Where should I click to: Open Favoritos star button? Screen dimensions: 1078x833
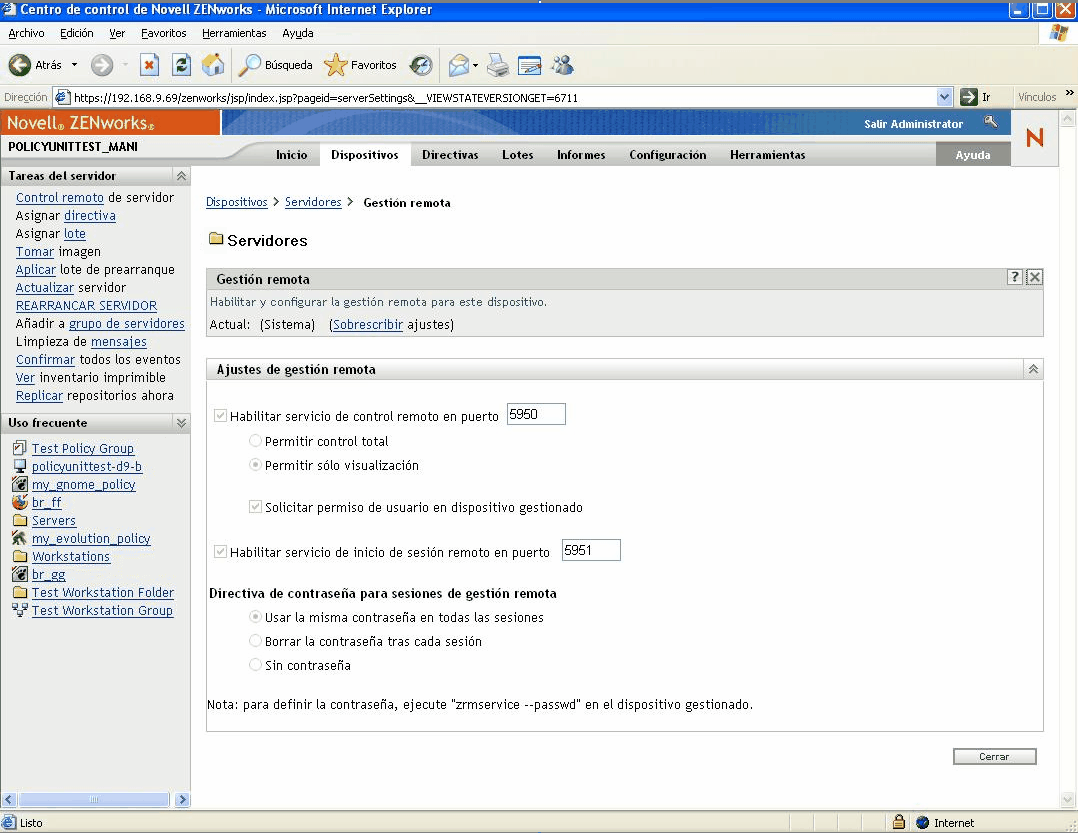(360, 65)
